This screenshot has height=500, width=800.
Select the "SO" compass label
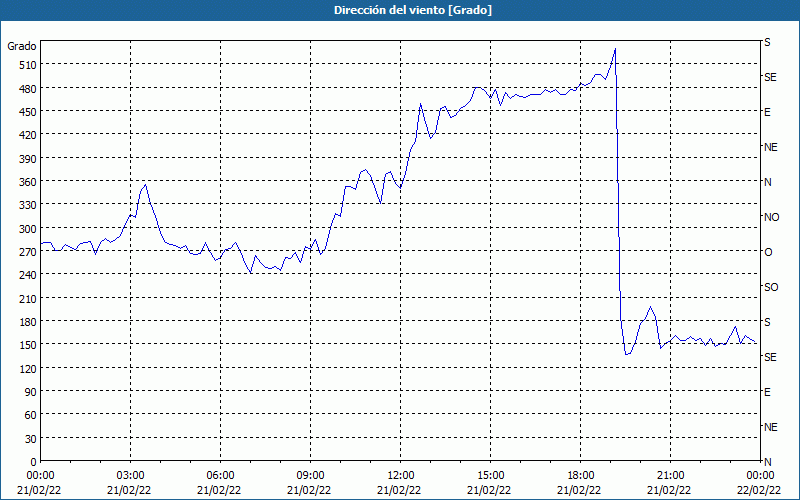[771, 287]
